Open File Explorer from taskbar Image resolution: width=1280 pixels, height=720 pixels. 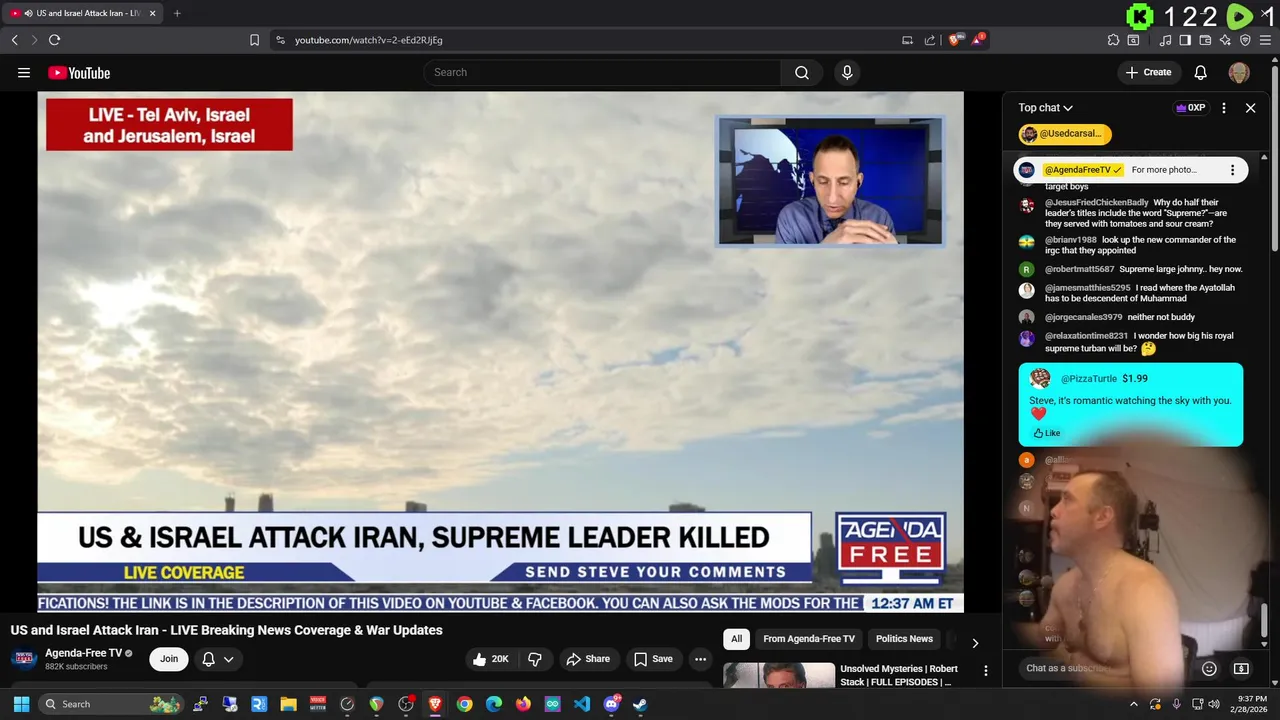coord(288,704)
